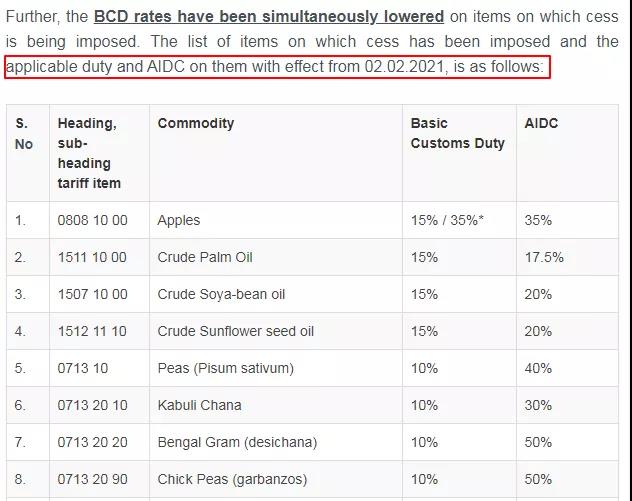Click the 'Basic Customs Duty' column header
The image size is (632, 501).
click(457, 133)
